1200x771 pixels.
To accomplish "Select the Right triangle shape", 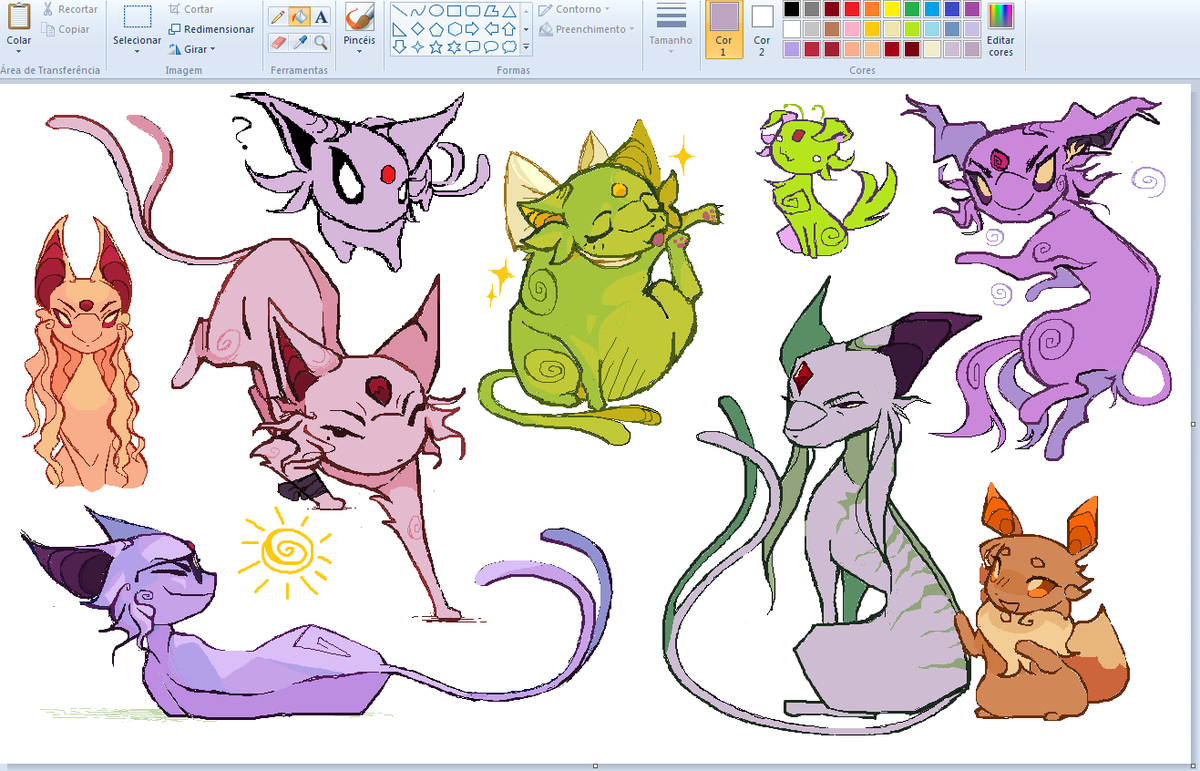I will [x=400, y=29].
